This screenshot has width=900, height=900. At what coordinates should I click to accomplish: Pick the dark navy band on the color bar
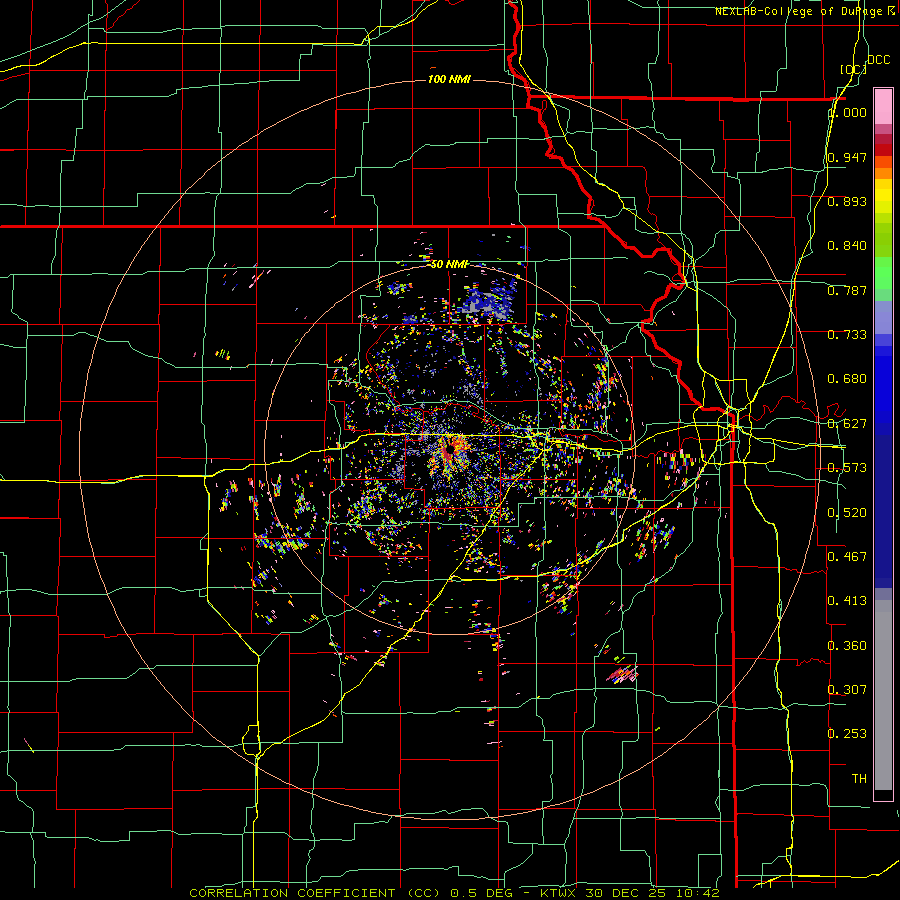883,511
